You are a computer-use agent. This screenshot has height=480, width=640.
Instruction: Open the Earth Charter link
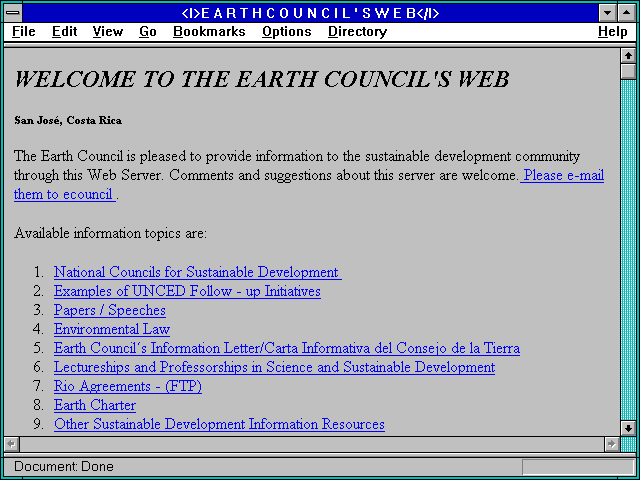coord(95,405)
